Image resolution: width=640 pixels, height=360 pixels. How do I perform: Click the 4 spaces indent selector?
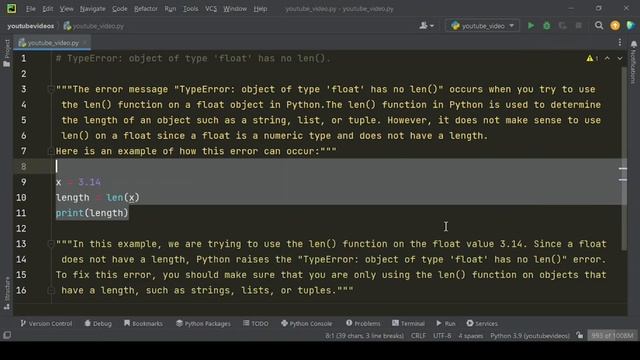tap(471, 336)
